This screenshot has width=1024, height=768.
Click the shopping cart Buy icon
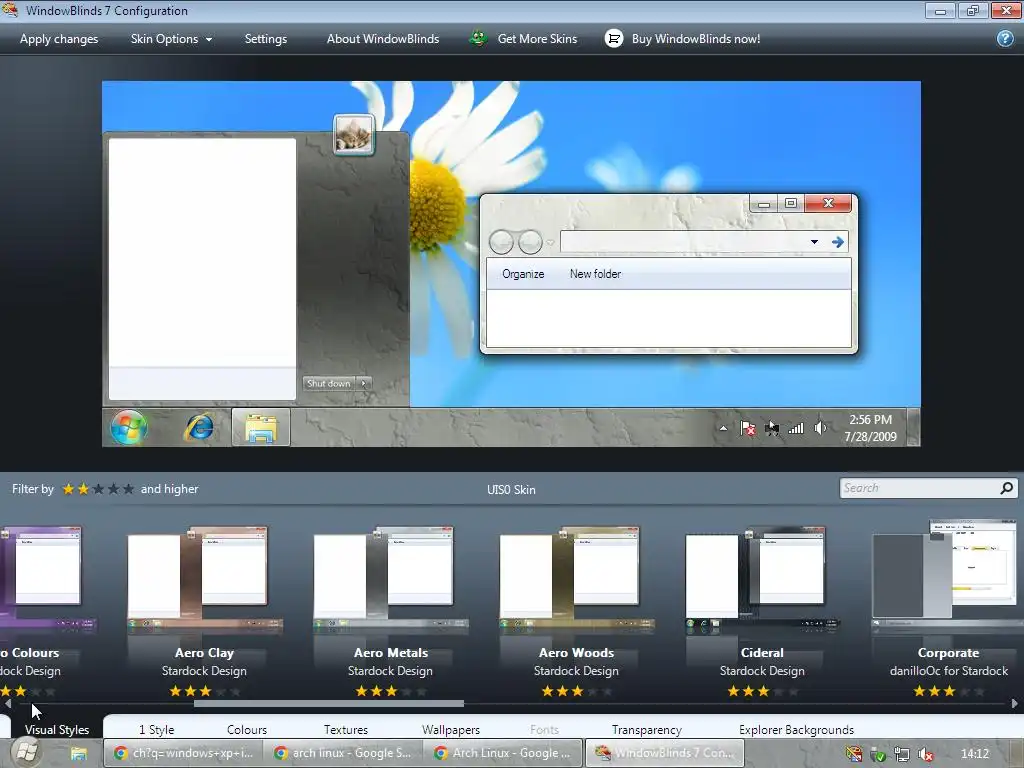tap(613, 39)
